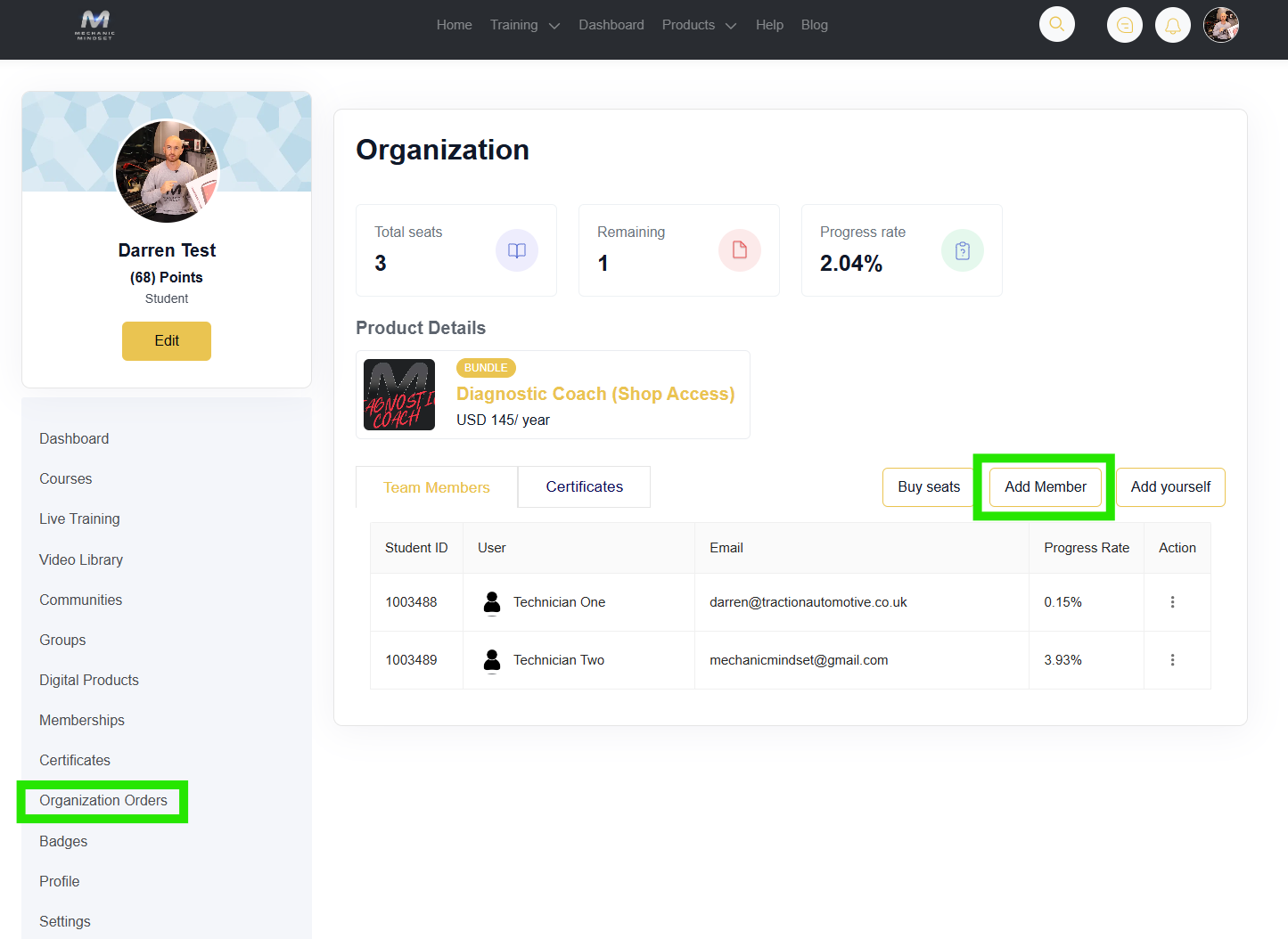Open Organization Orders in the sidebar
The width and height of the screenshot is (1288, 939).
click(x=103, y=800)
